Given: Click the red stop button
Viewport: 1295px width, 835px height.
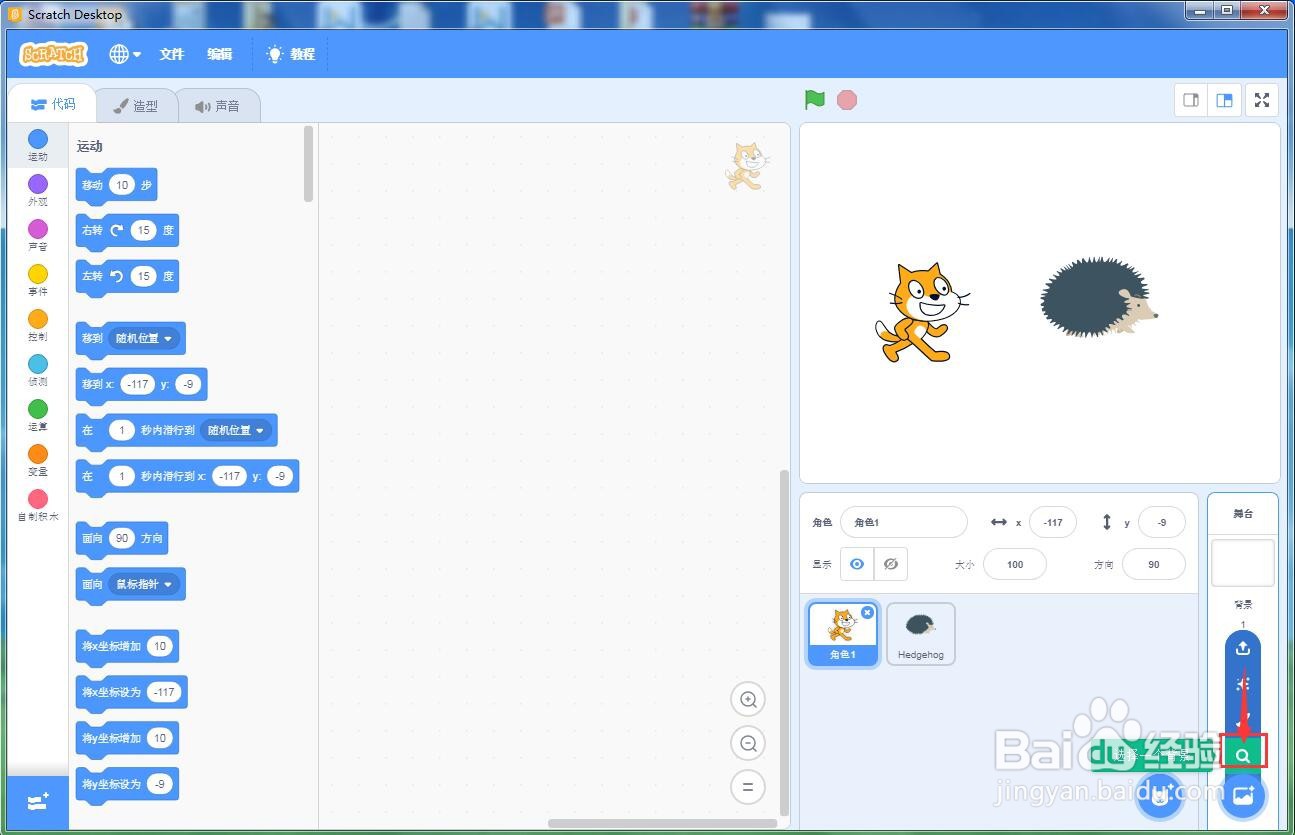Looking at the screenshot, I should 847,100.
